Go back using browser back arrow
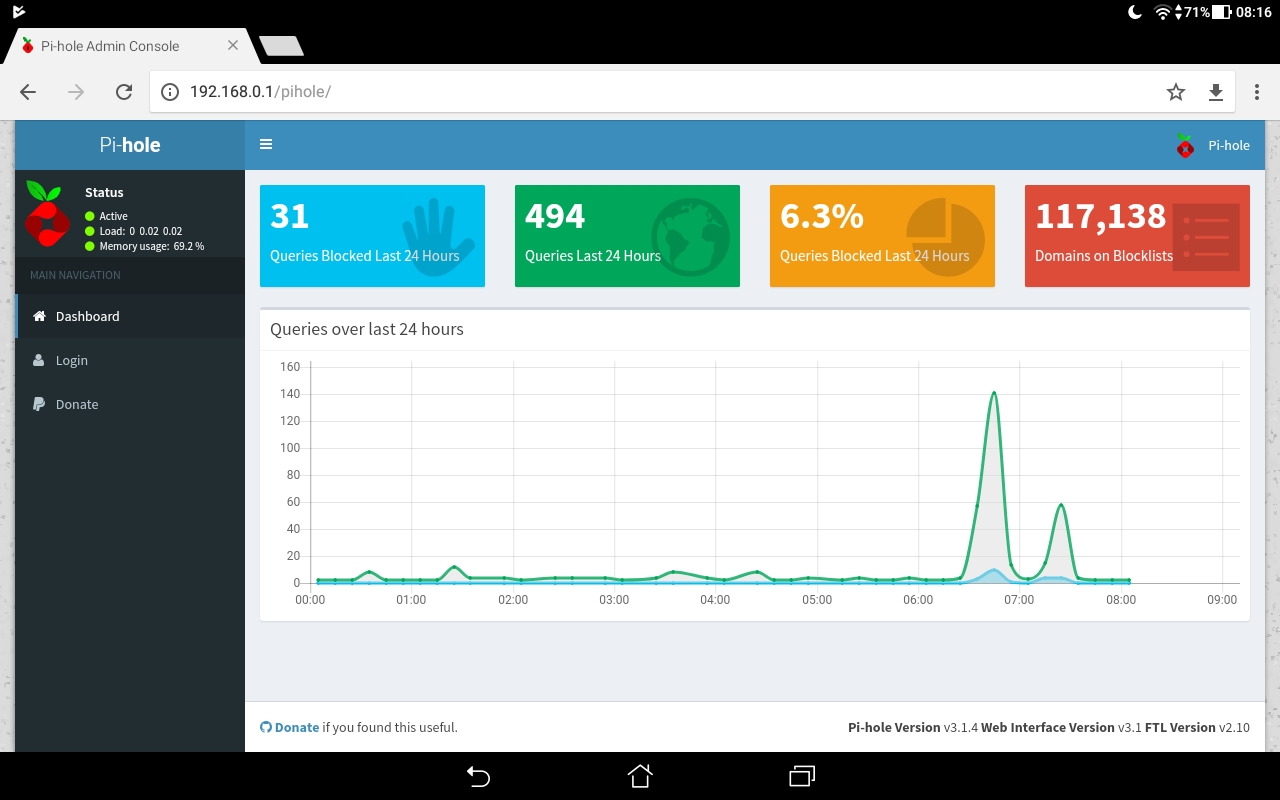The image size is (1280, 800). [x=28, y=92]
